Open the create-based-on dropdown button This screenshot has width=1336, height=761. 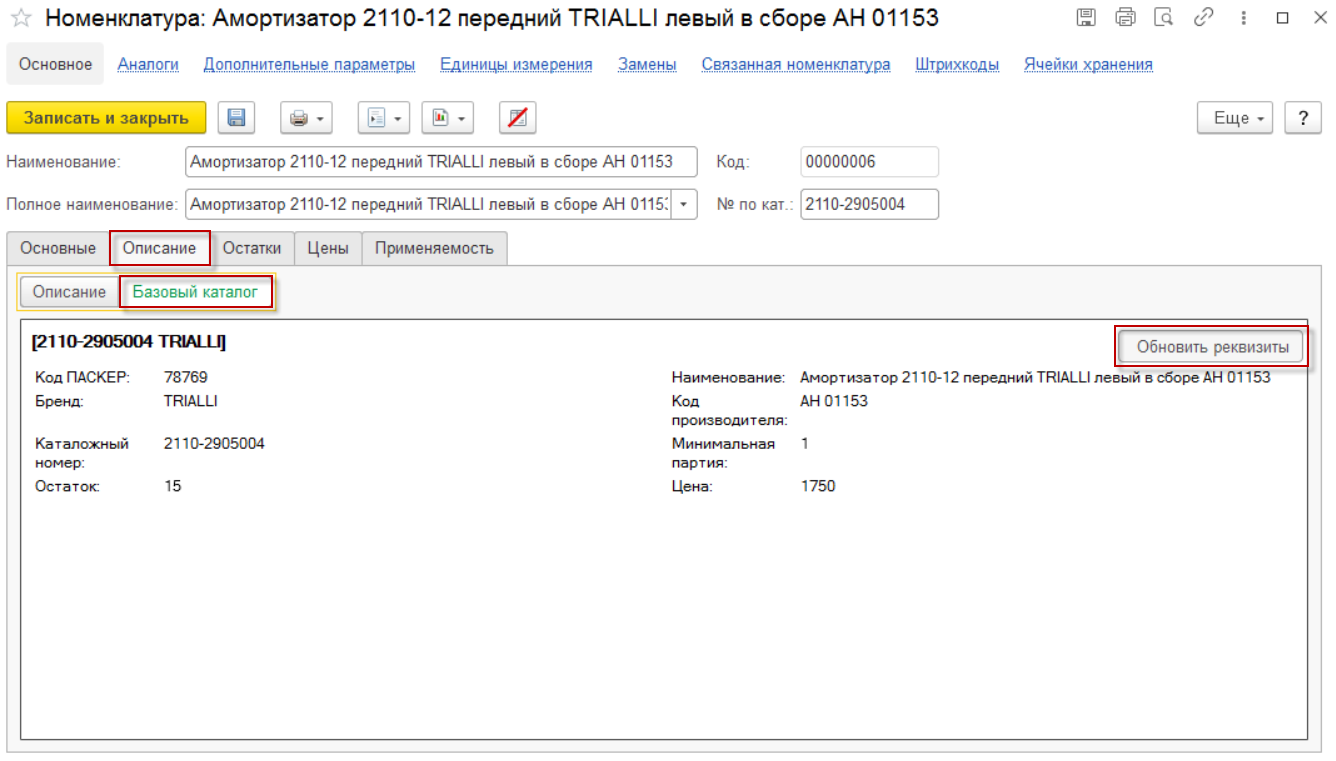(384, 118)
